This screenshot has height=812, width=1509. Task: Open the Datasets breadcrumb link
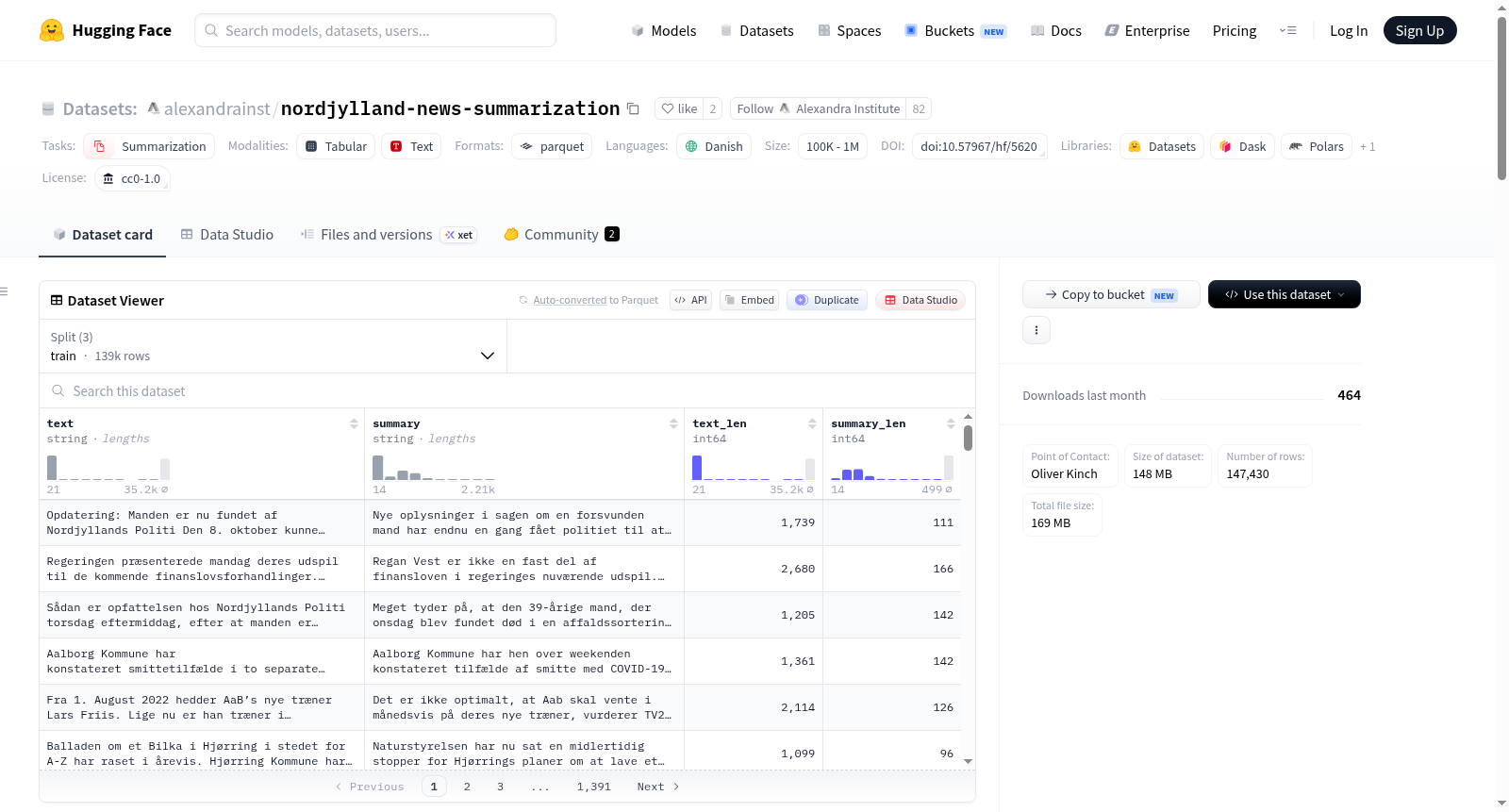point(99,109)
